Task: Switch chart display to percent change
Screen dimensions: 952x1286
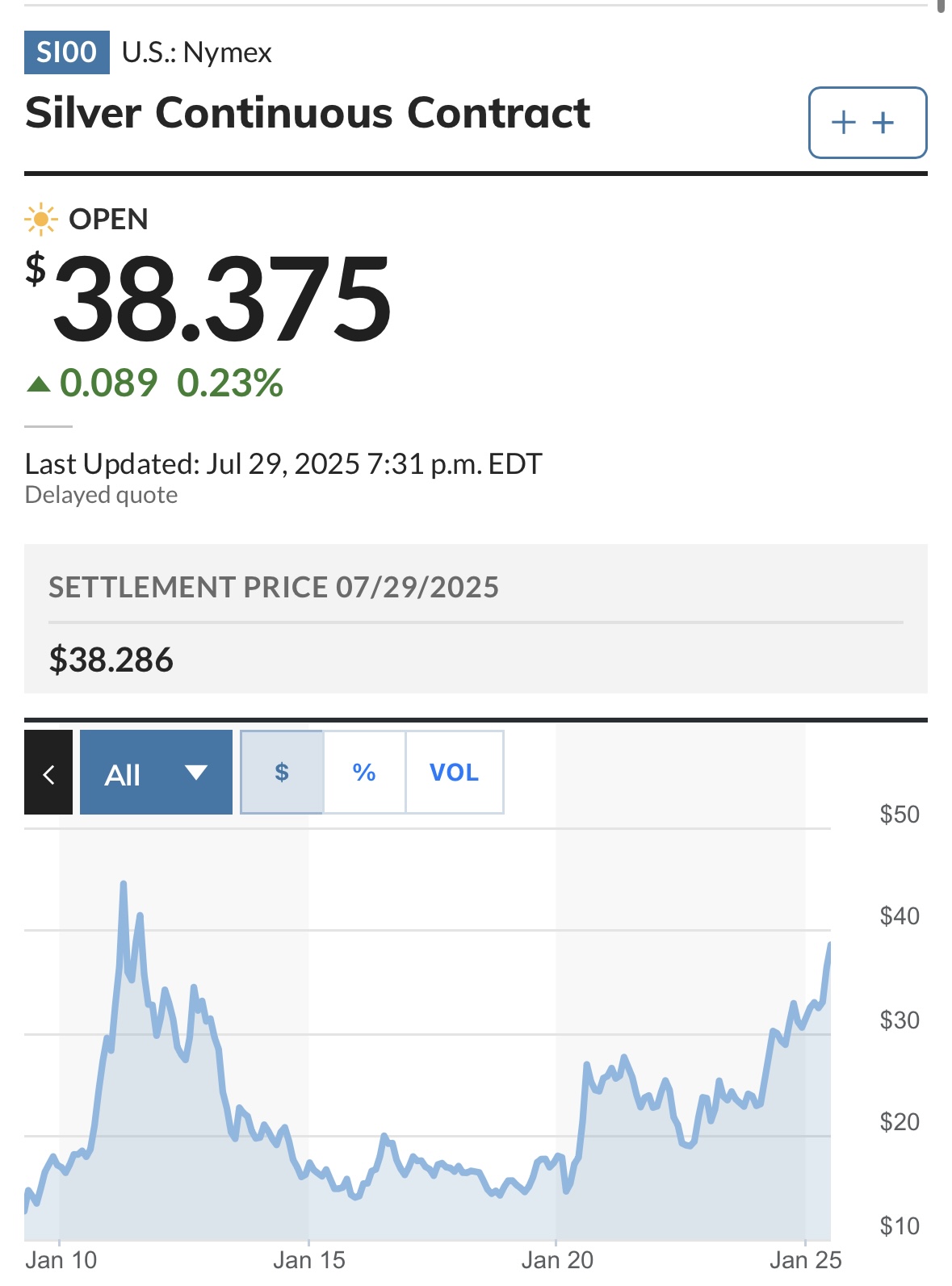Action: (x=364, y=773)
